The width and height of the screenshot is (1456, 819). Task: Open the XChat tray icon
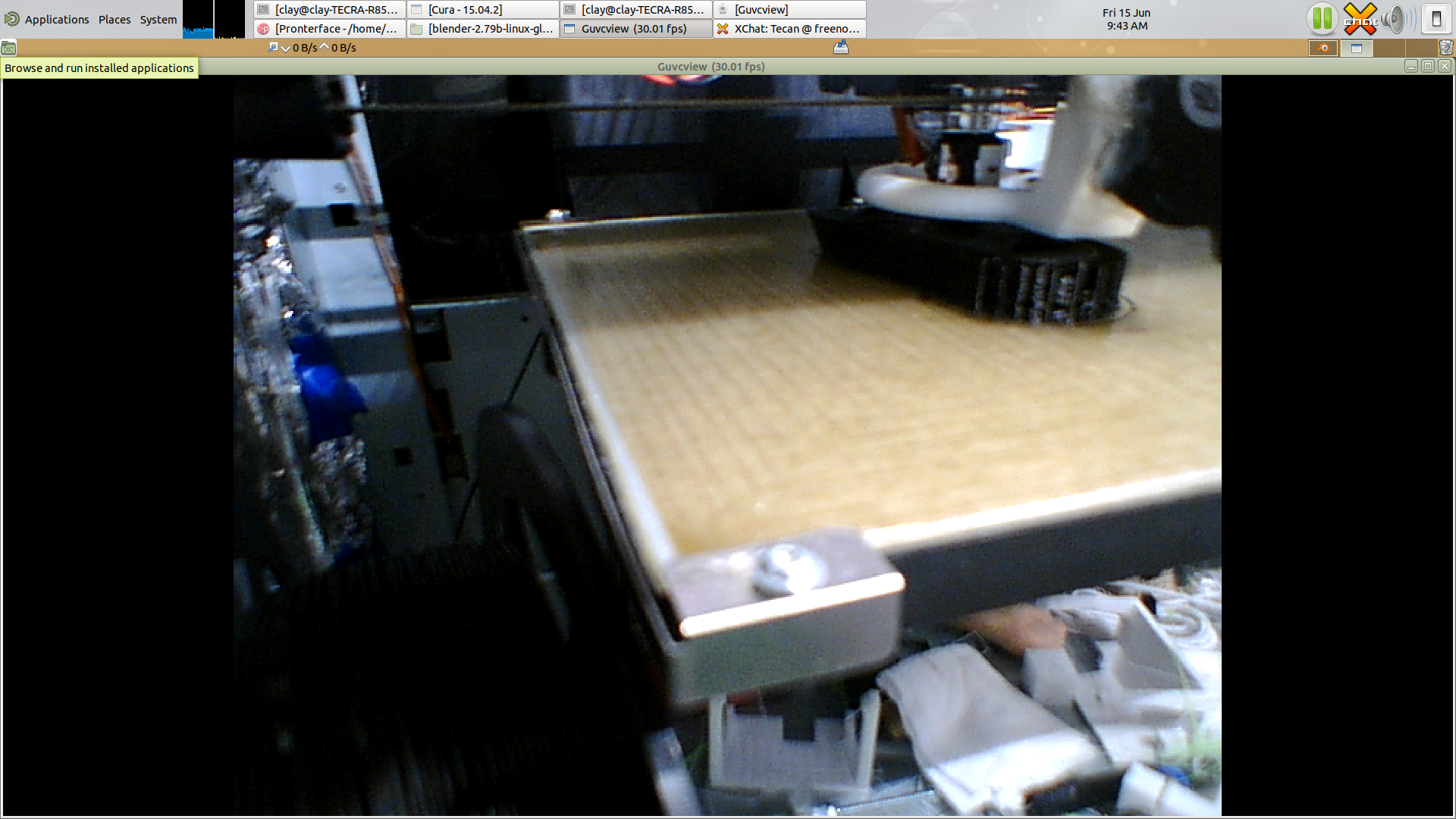coord(1360,19)
